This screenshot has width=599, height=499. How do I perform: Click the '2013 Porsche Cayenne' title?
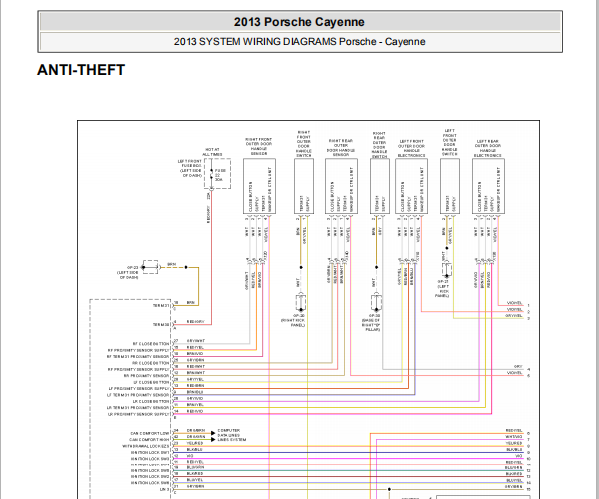[299, 22]
